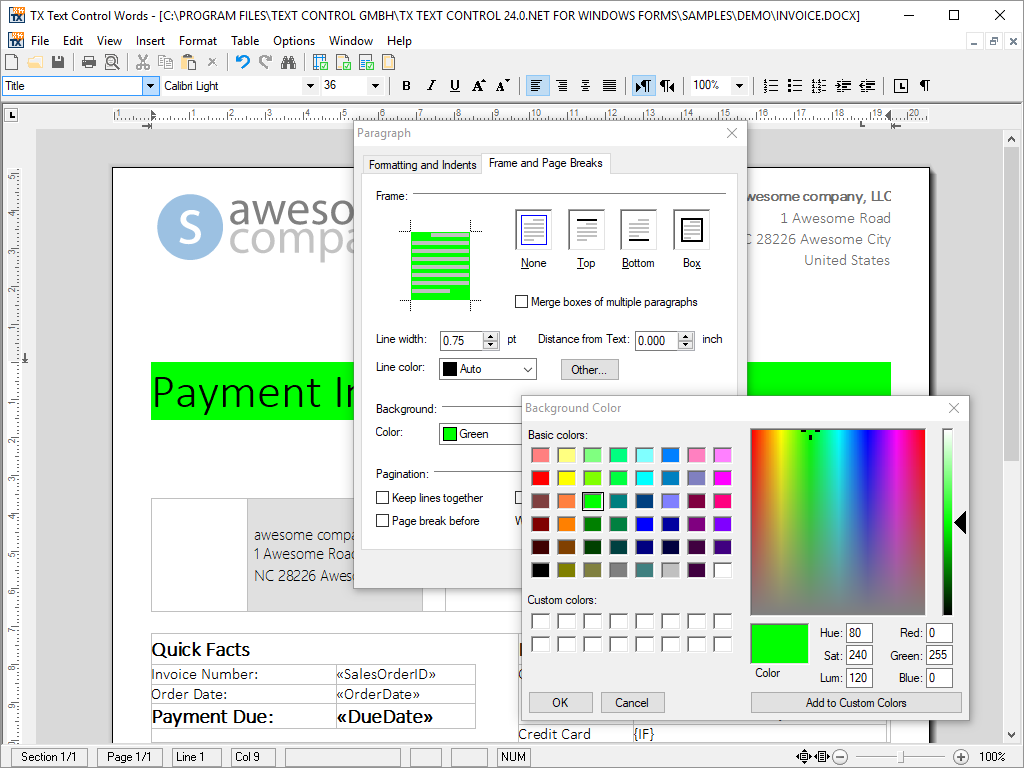Screen dimensions: 1024x768
Task: Check the Keep lines together option
Action: click(x=382, y=498)
